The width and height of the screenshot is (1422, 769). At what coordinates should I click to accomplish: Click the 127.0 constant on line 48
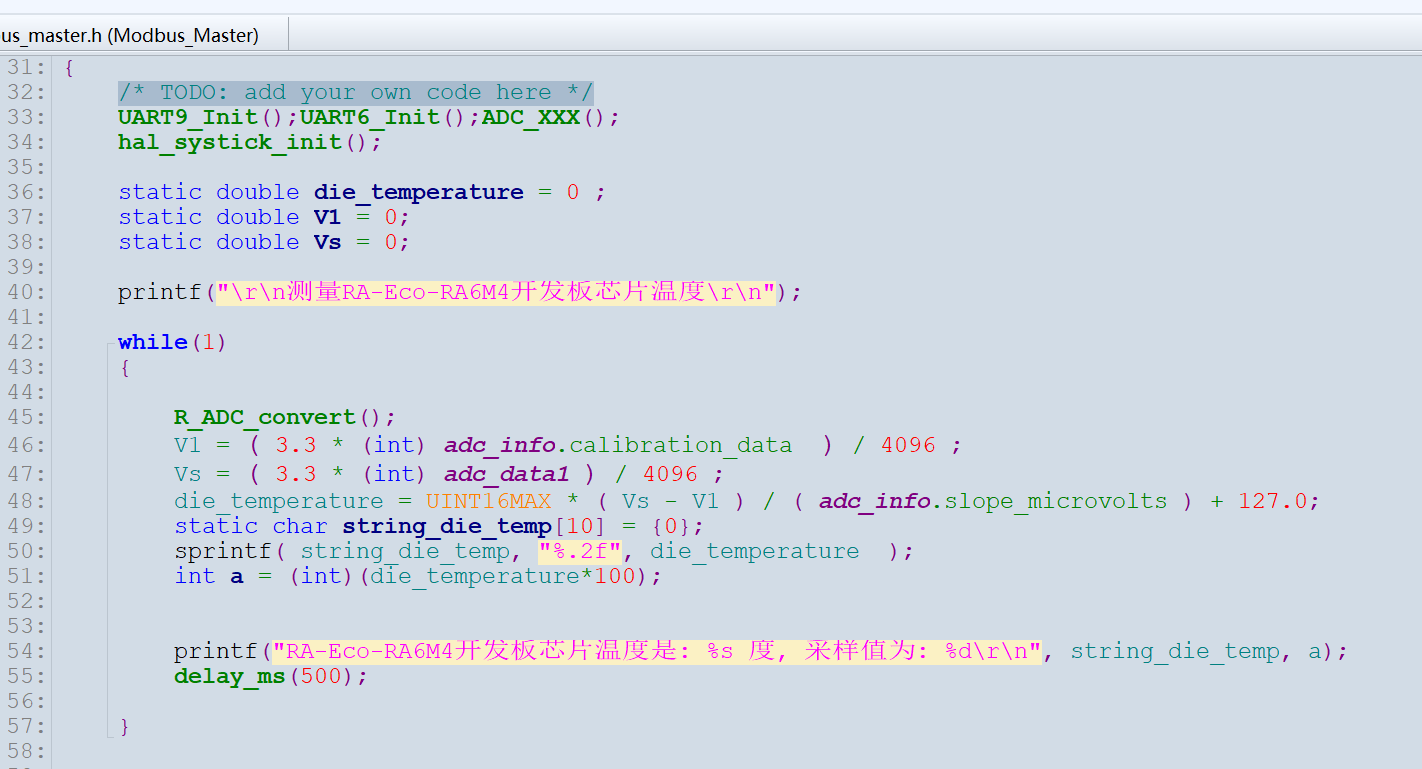[1272, 501]
